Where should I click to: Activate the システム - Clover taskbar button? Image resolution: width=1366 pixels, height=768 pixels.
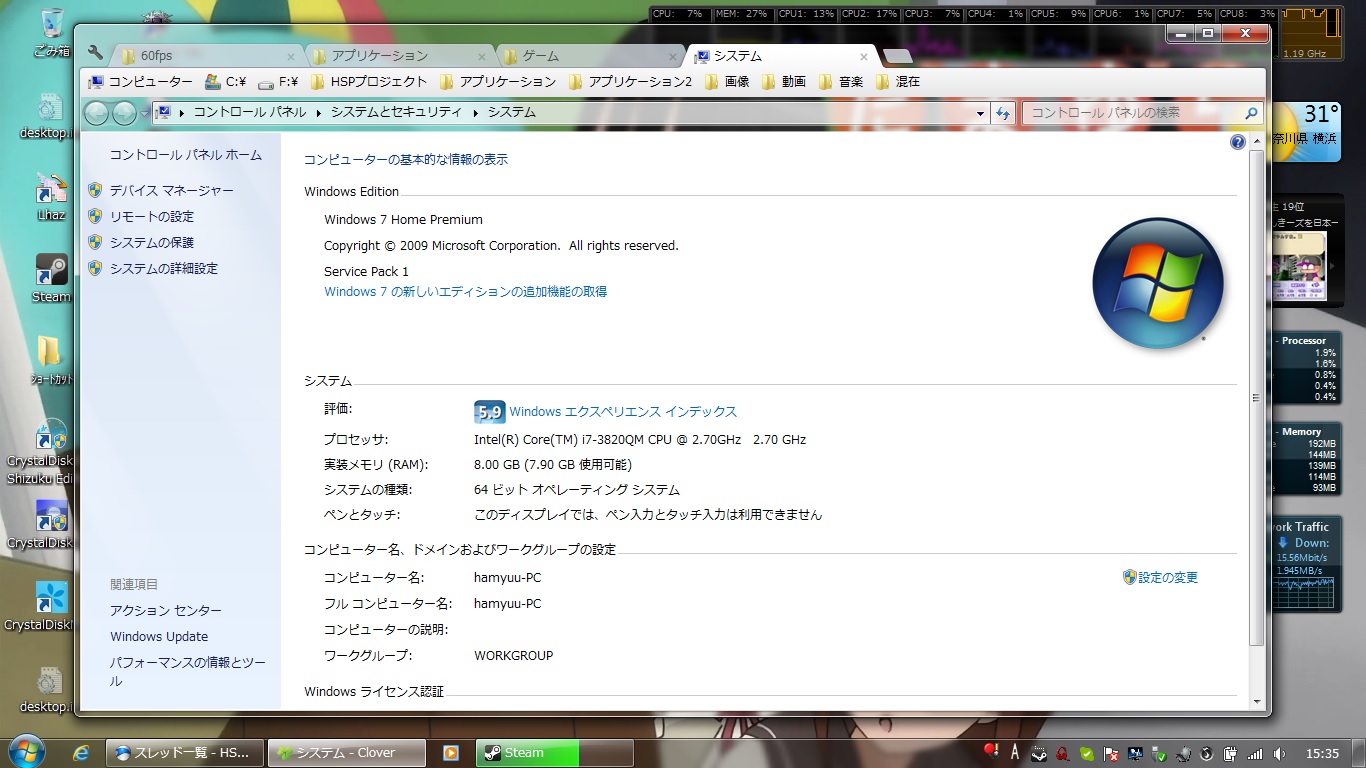pos(347,753)
